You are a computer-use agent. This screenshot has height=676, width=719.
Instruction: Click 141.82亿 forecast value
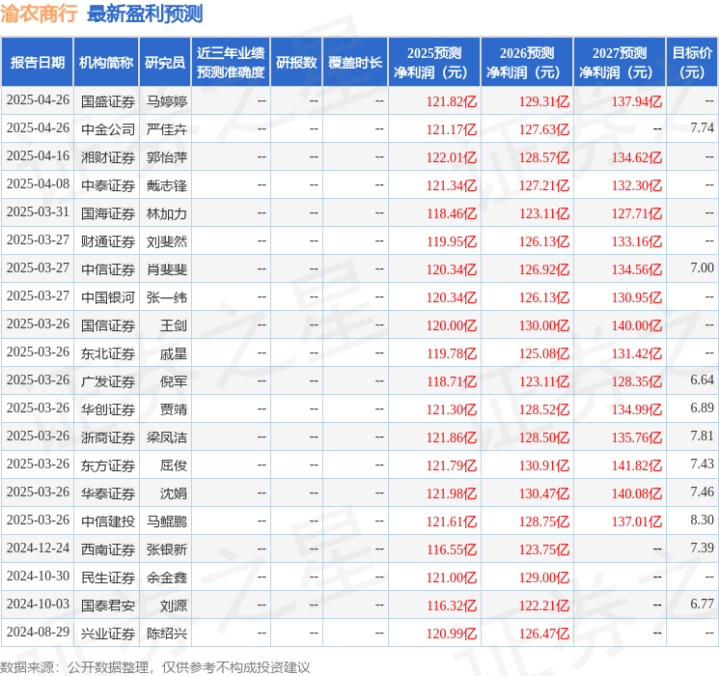(x=637, y=465)
